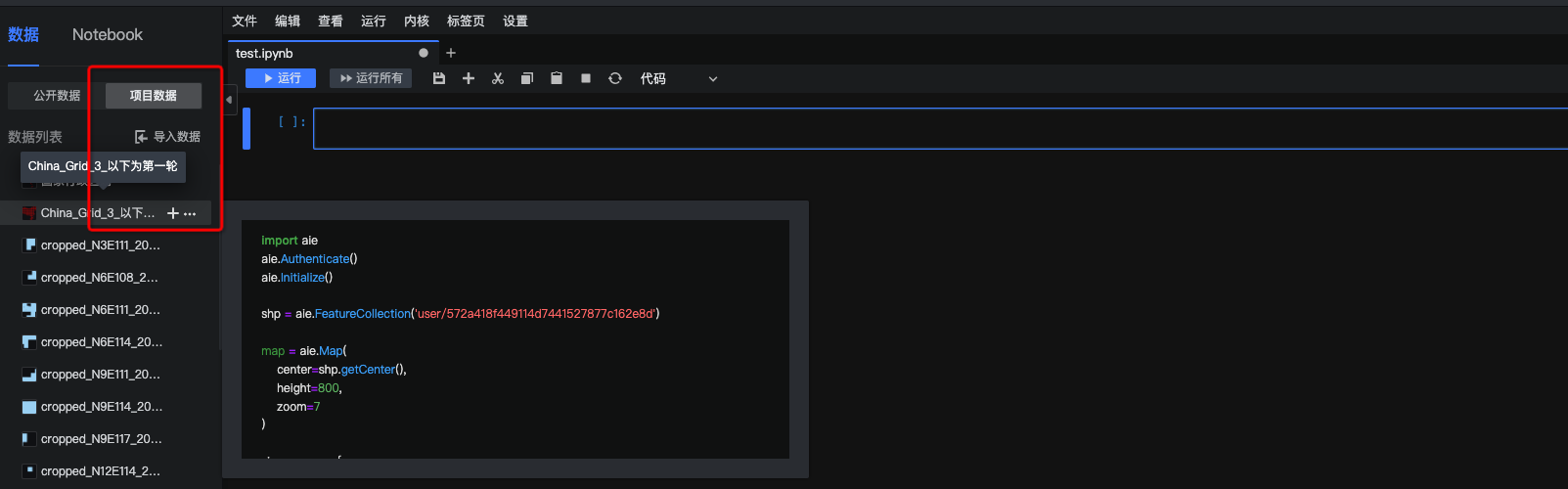Cut the selected cell with the scissors icon
This screenshot has height=489, width=1568.
pos(498,78)
